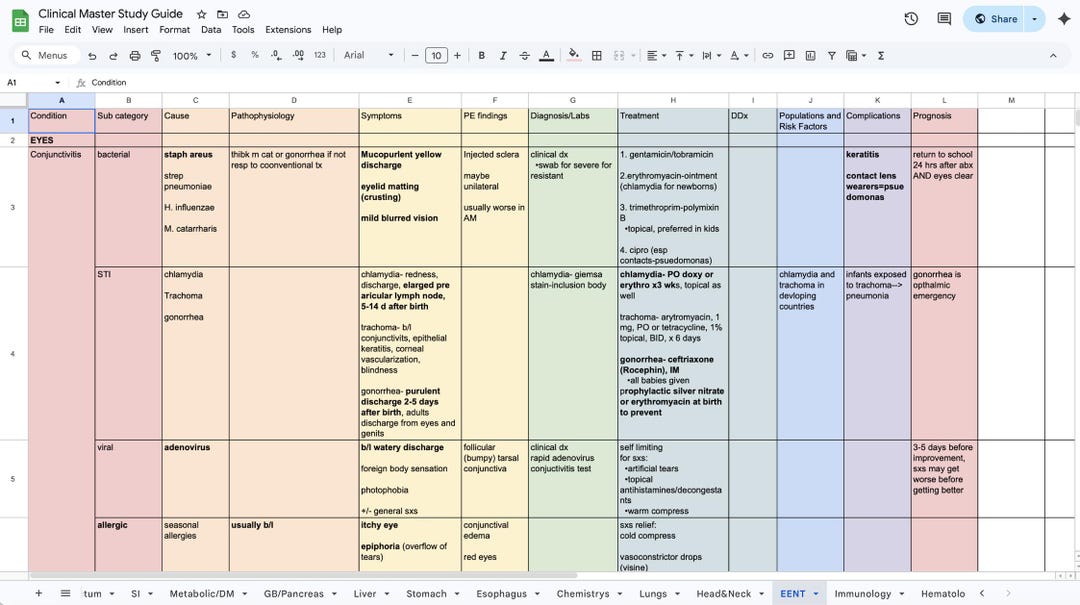Toggle strikethrough formatting
The image size is (1080, 605).
pos(525,56)
